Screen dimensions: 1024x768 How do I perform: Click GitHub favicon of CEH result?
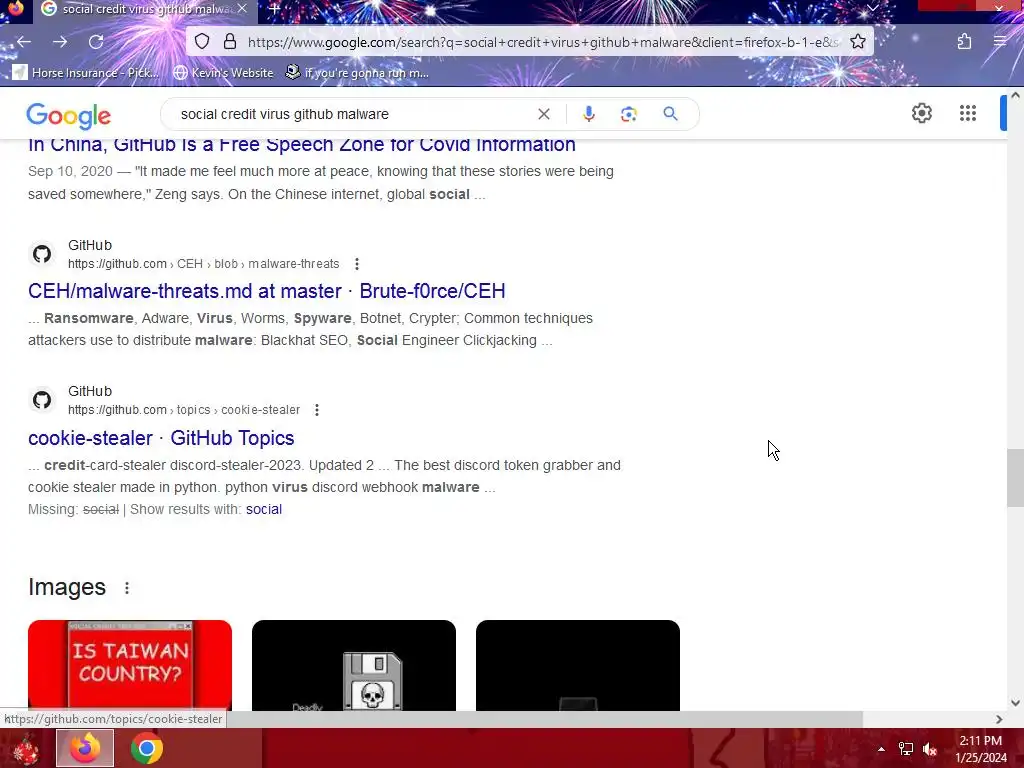click(42, 254)
